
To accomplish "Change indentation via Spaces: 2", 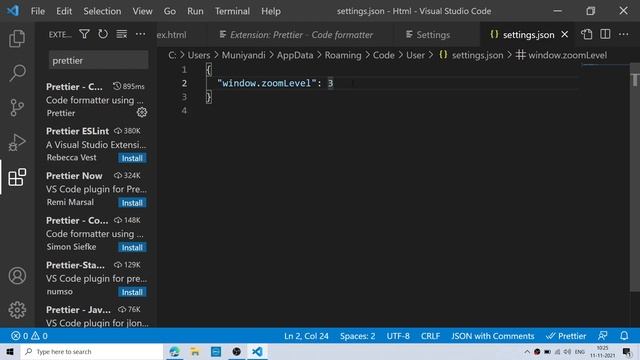I will pyautogui.click(x=358, y=336).
